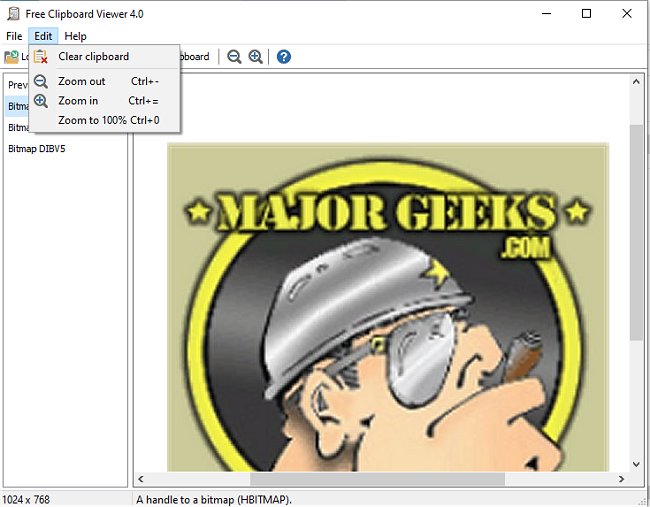Click the vertical scrollbar down arrow

tap(636, 464)
